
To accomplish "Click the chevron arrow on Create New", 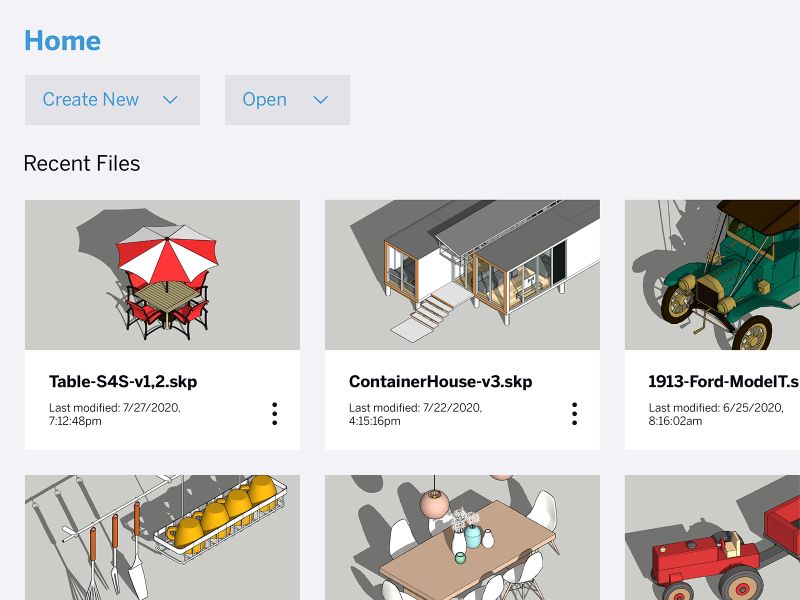I will click(170, 100).
